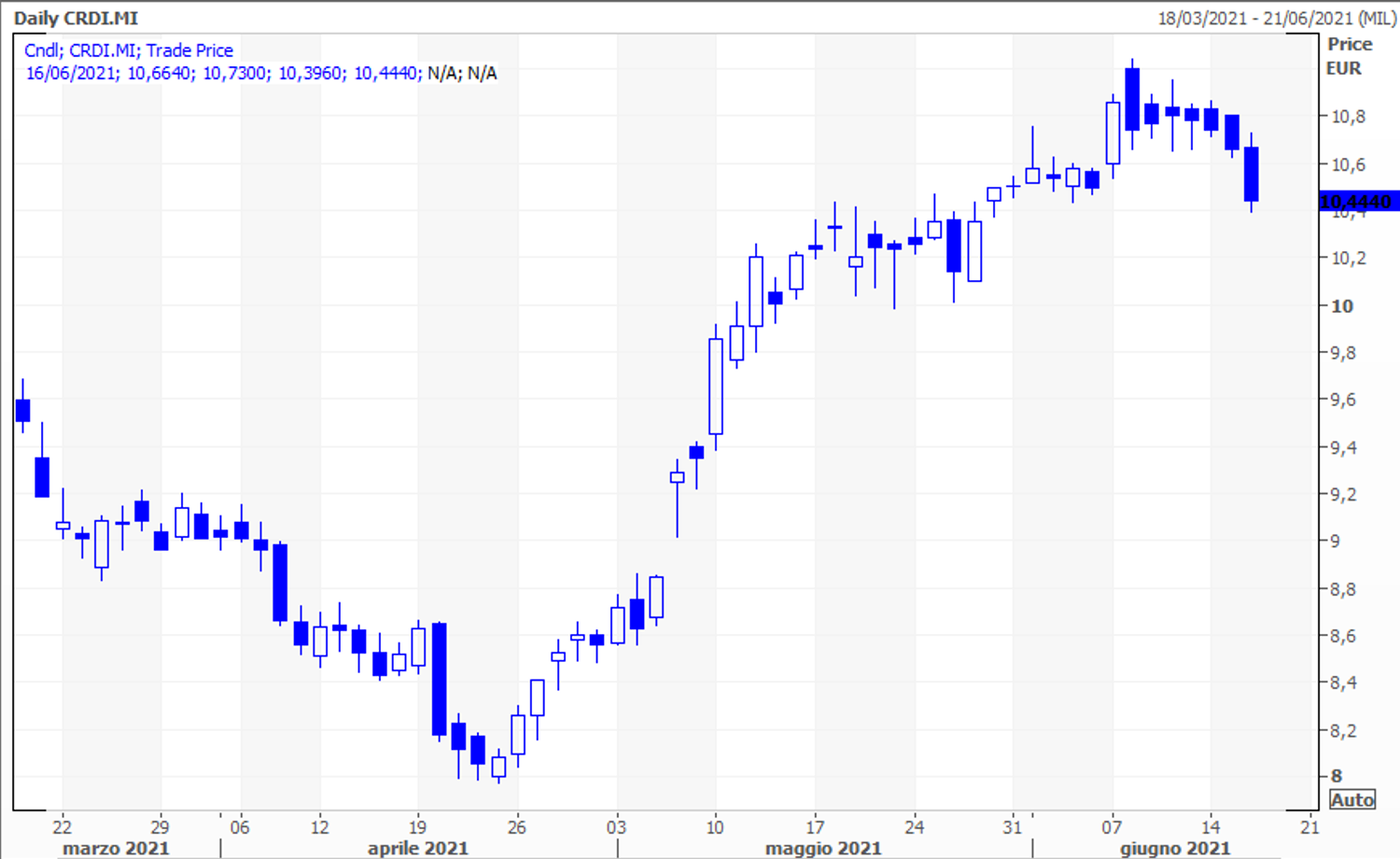Click the date tick label 07
This screenshot has height=859, width=1400.
(x=1112, y=826)
